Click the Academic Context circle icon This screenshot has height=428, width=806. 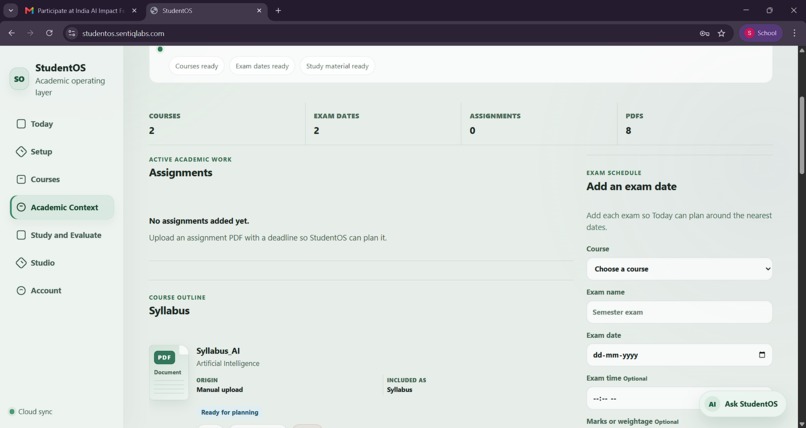[x=21, y=207]
